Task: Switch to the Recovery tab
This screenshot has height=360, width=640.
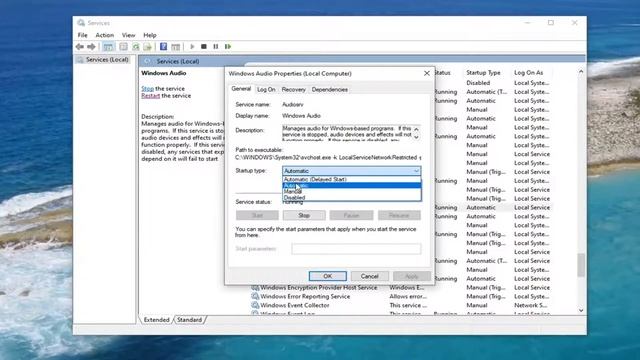Action: click(293, 89)
